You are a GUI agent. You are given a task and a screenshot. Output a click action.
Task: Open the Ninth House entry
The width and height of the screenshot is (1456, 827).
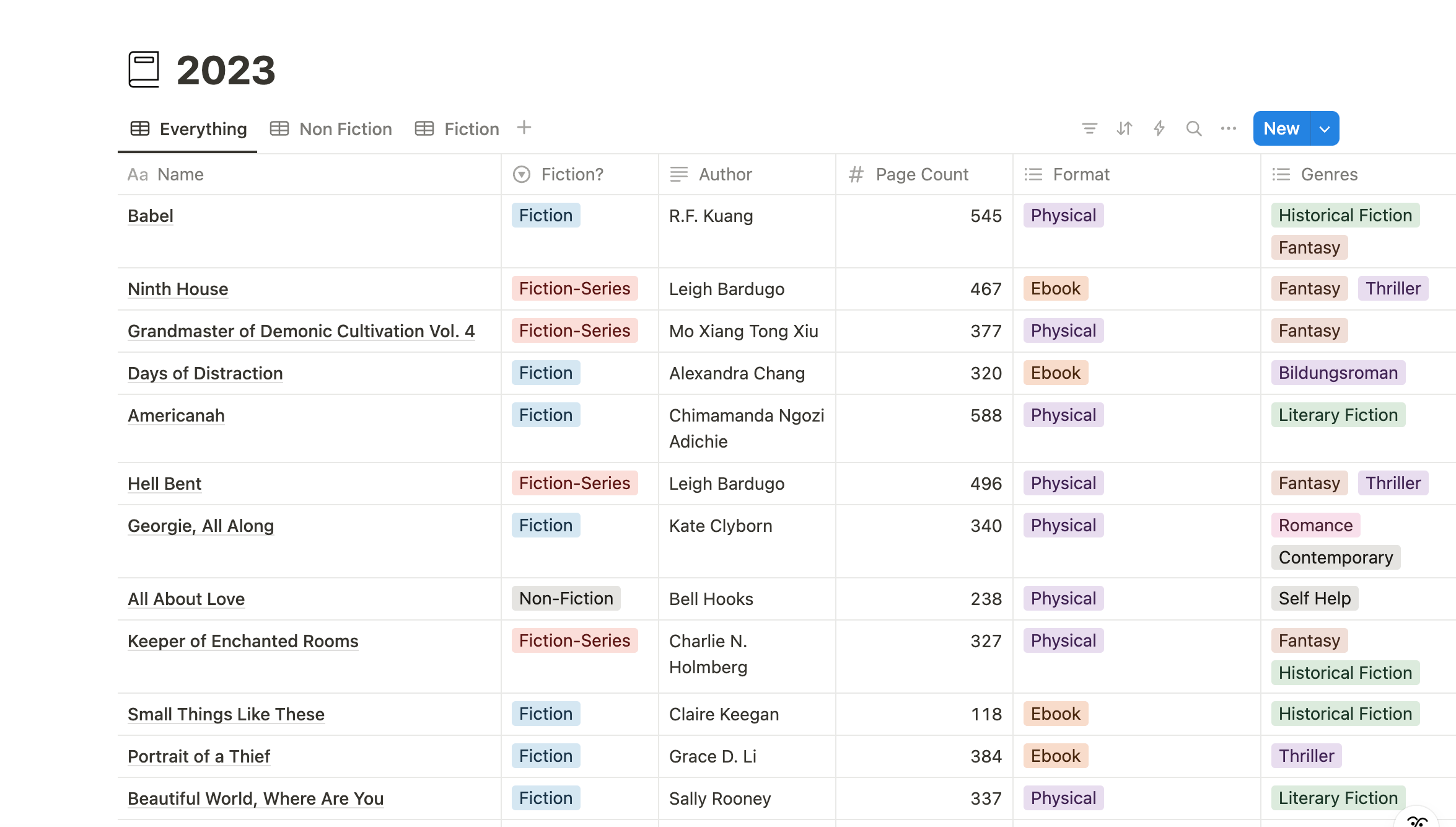pyautogui.click(x=178, y=289)
